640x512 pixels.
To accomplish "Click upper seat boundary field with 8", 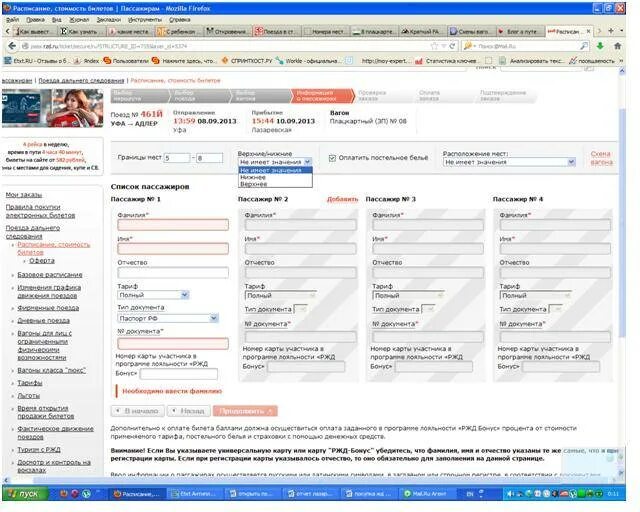I will [x=209, y=158].
